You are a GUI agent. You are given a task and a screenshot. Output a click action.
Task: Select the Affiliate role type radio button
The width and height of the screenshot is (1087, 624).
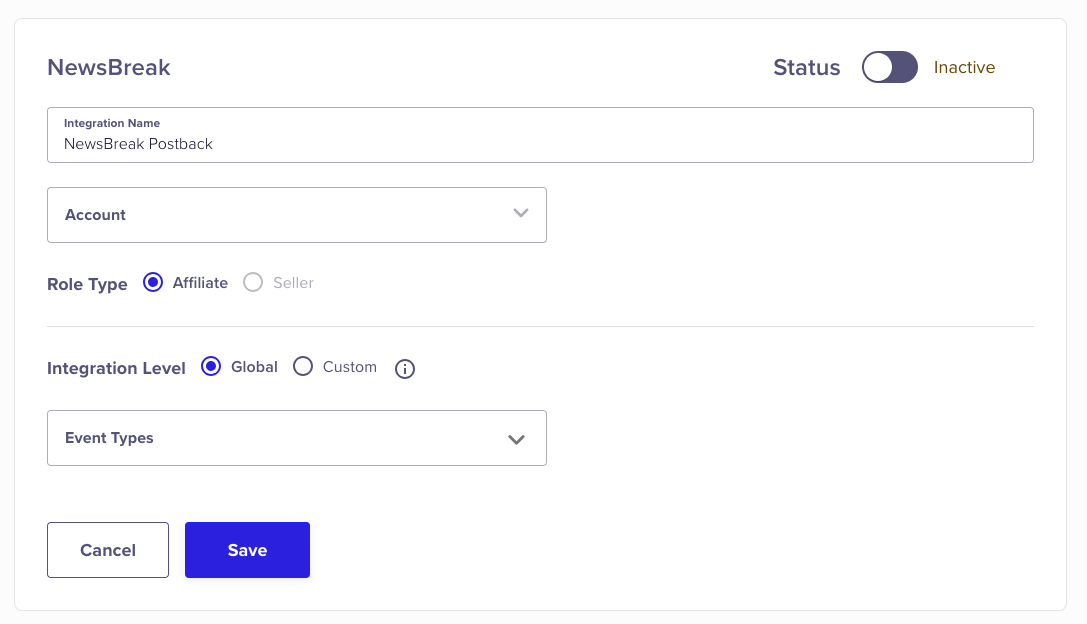coord(153,283)
